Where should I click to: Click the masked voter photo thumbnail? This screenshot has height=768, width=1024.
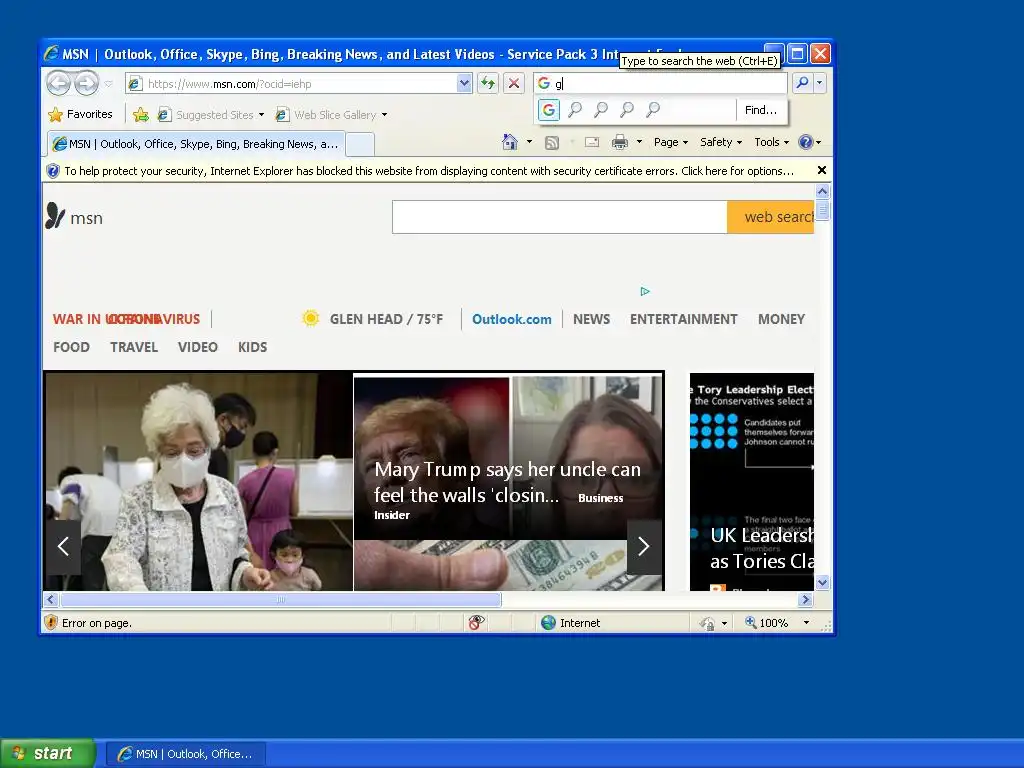click(x=198, y=482)
